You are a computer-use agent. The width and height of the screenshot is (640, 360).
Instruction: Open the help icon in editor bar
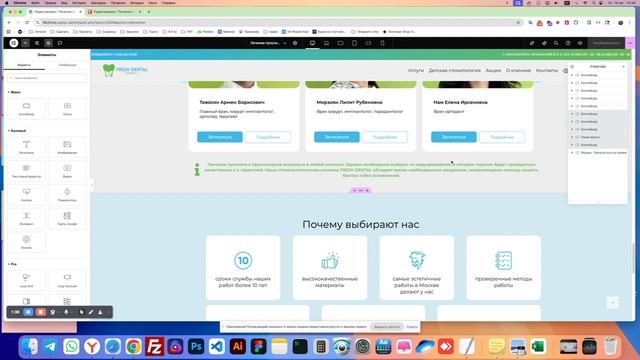coord(568,43)
